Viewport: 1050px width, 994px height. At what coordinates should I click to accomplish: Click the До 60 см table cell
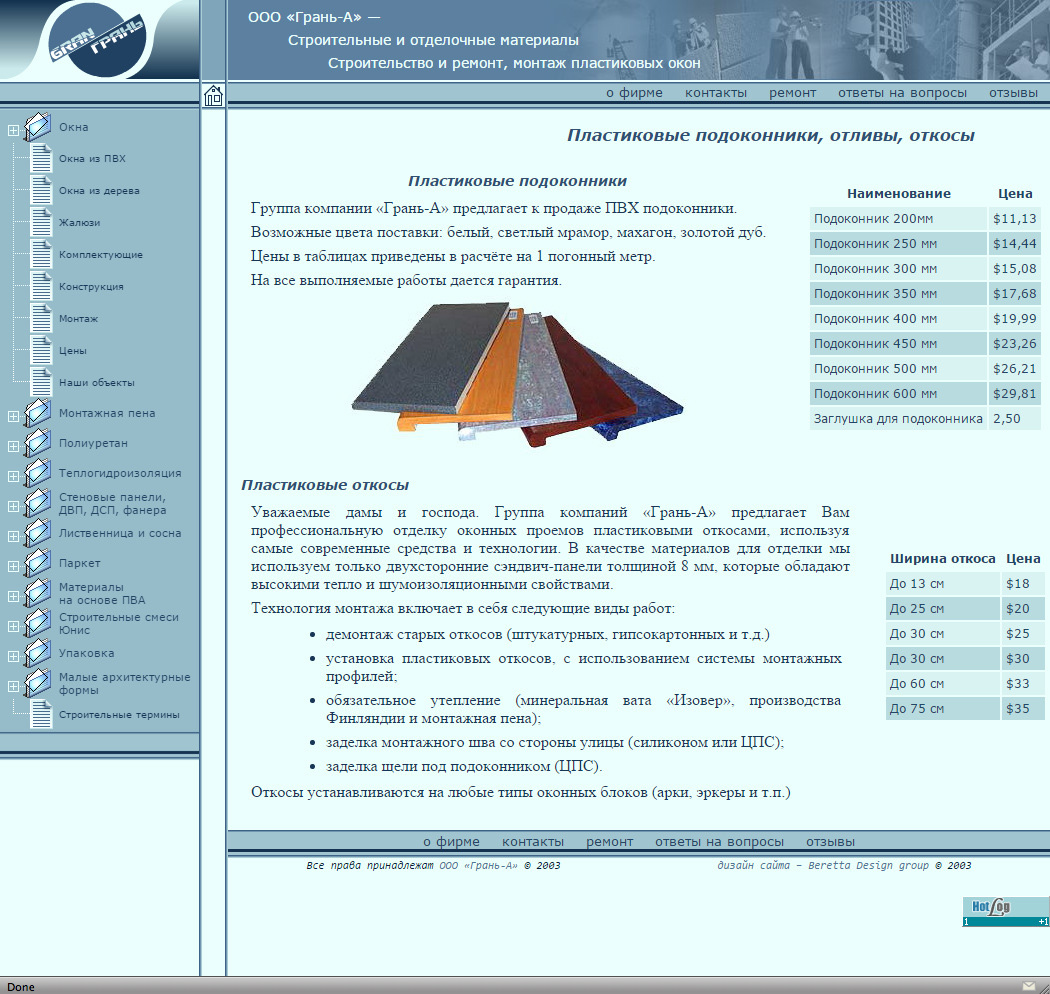click(x=943, y=684)
